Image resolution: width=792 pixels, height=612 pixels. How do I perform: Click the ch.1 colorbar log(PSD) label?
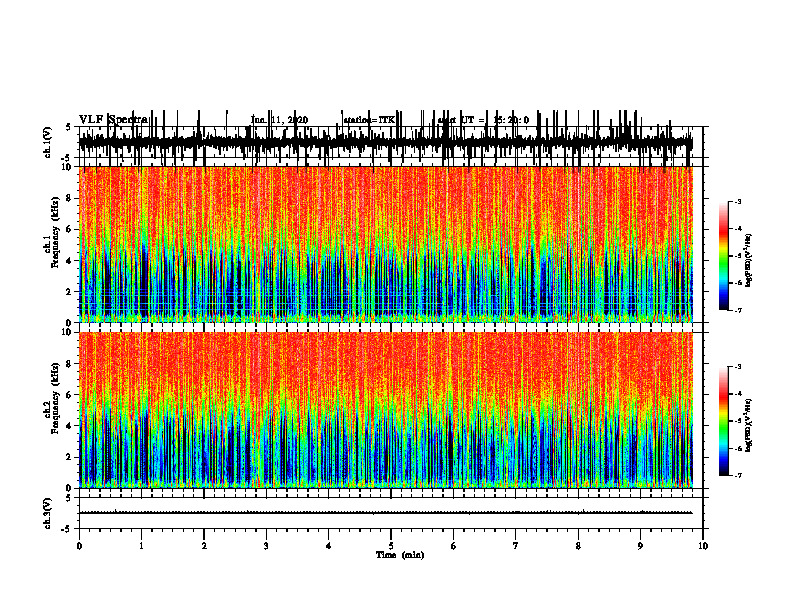point(748,261)
